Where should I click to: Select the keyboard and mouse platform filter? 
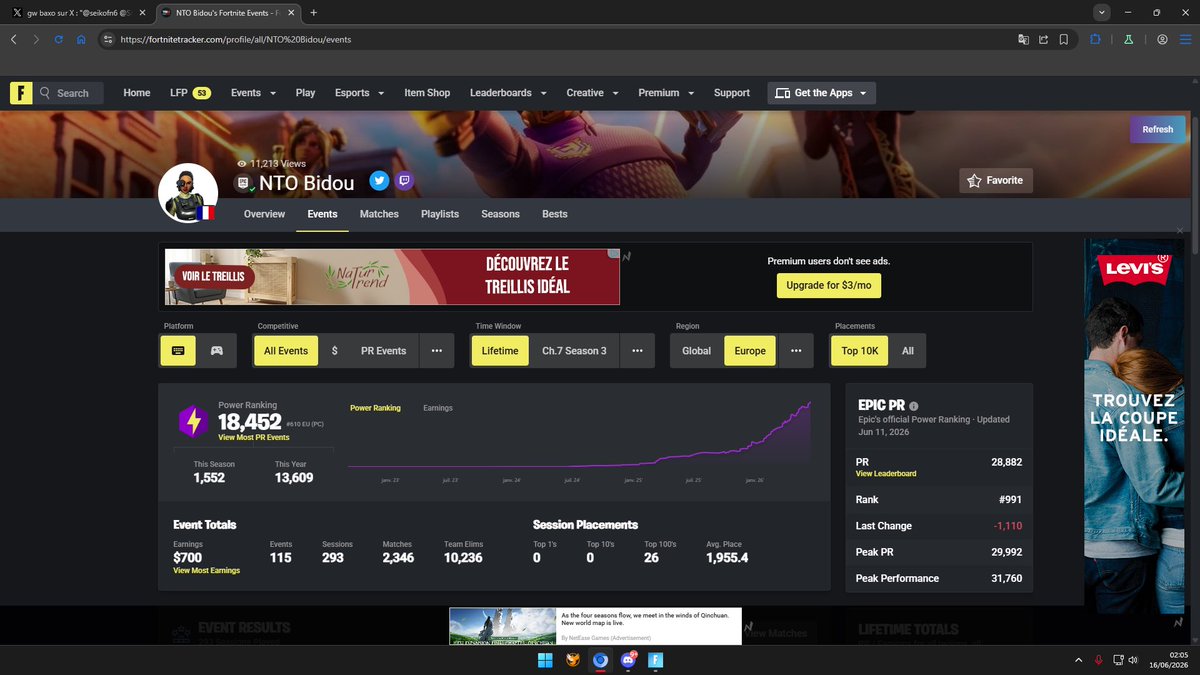(178, 351)
